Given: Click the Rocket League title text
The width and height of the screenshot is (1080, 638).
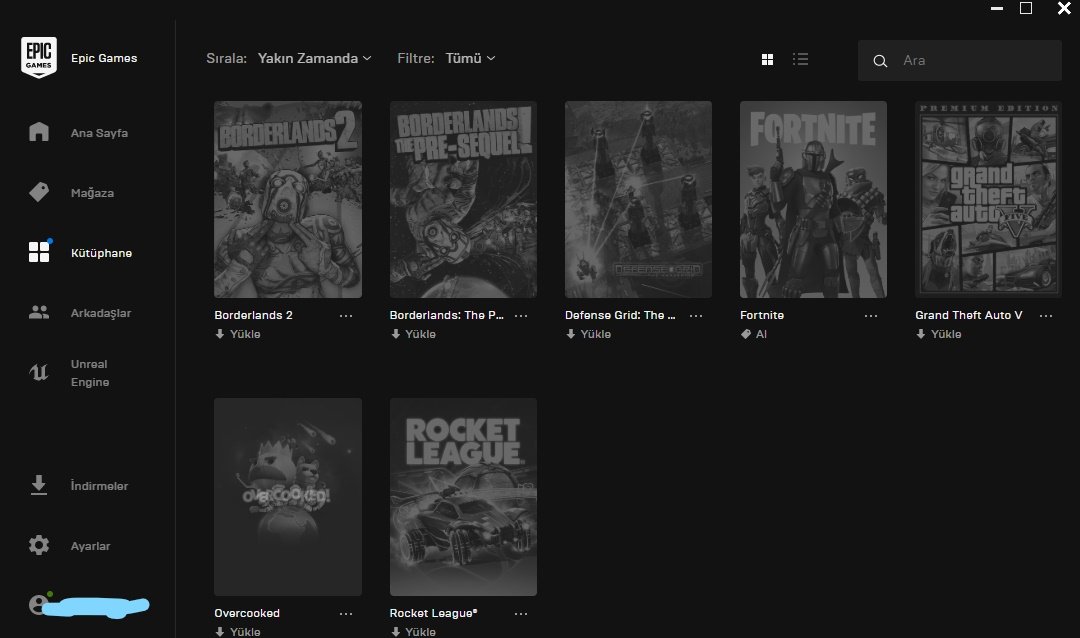Looking at the screenshot, I should click(433, 613).
